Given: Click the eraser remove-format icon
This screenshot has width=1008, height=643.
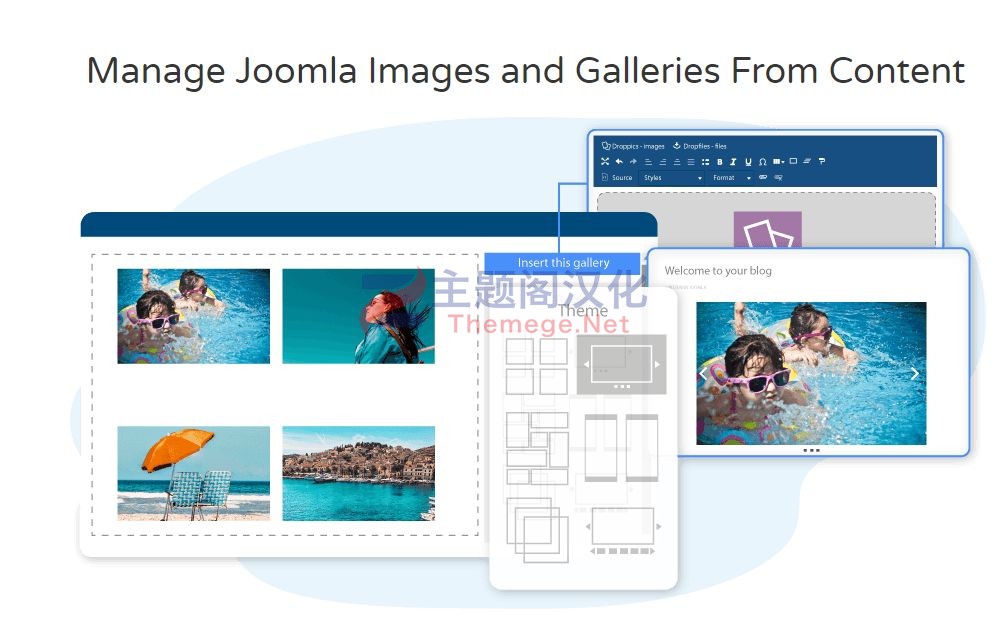Looking at the screenshot, I should 807,161.
